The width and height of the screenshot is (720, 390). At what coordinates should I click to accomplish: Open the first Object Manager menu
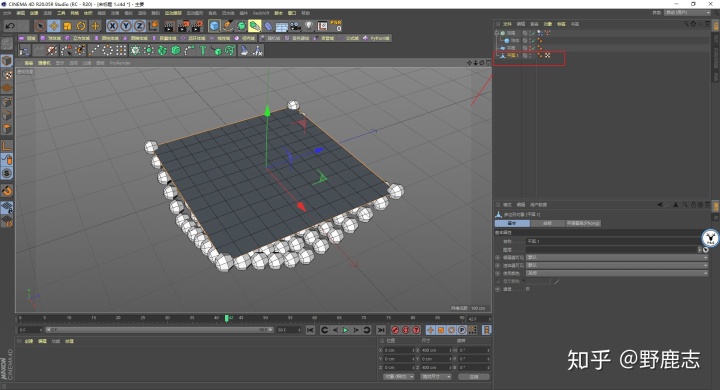(x=507, y=24)
